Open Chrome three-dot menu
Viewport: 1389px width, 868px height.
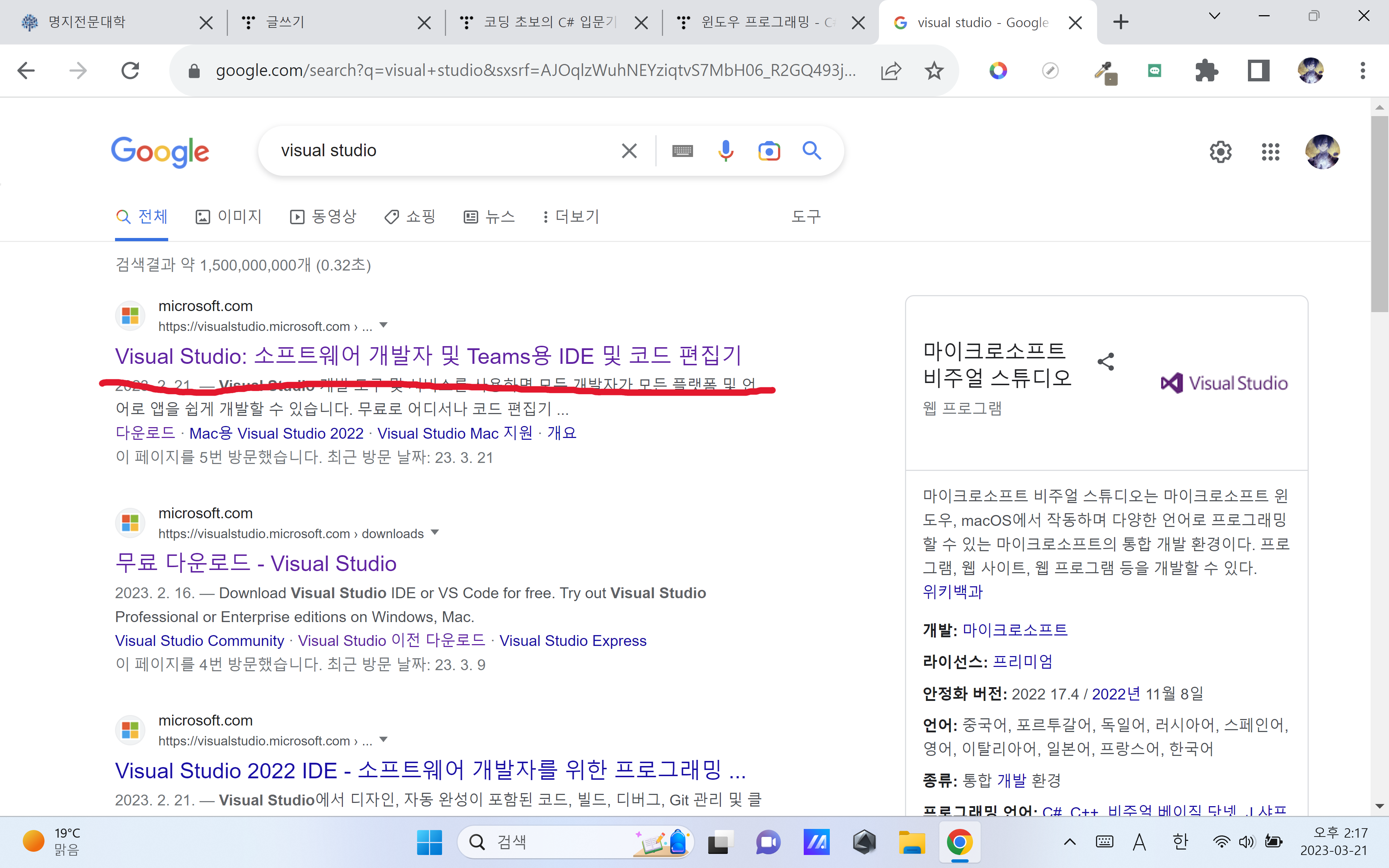tap(1363, 71)
